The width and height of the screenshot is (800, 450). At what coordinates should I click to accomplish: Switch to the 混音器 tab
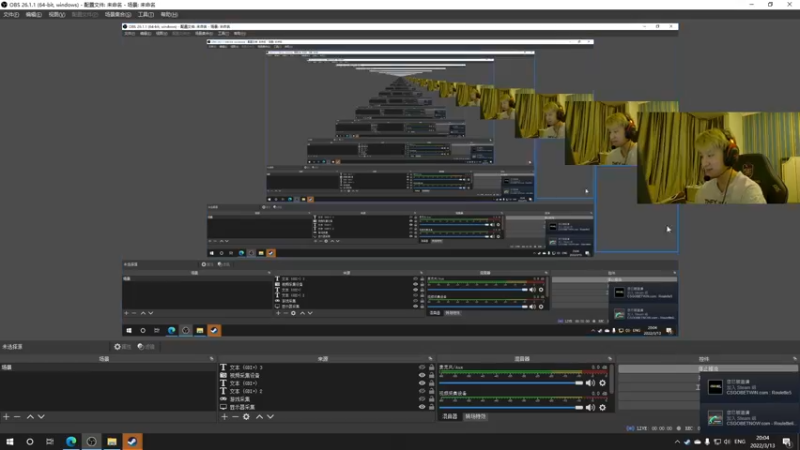[x=449, y=416]
